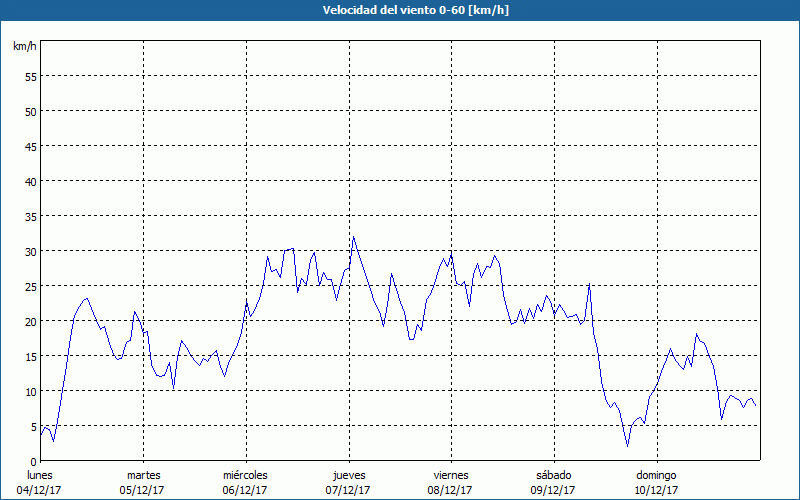Click the "domingo" day label
This screenshot has width=800, height=500.
coord(655,475)
